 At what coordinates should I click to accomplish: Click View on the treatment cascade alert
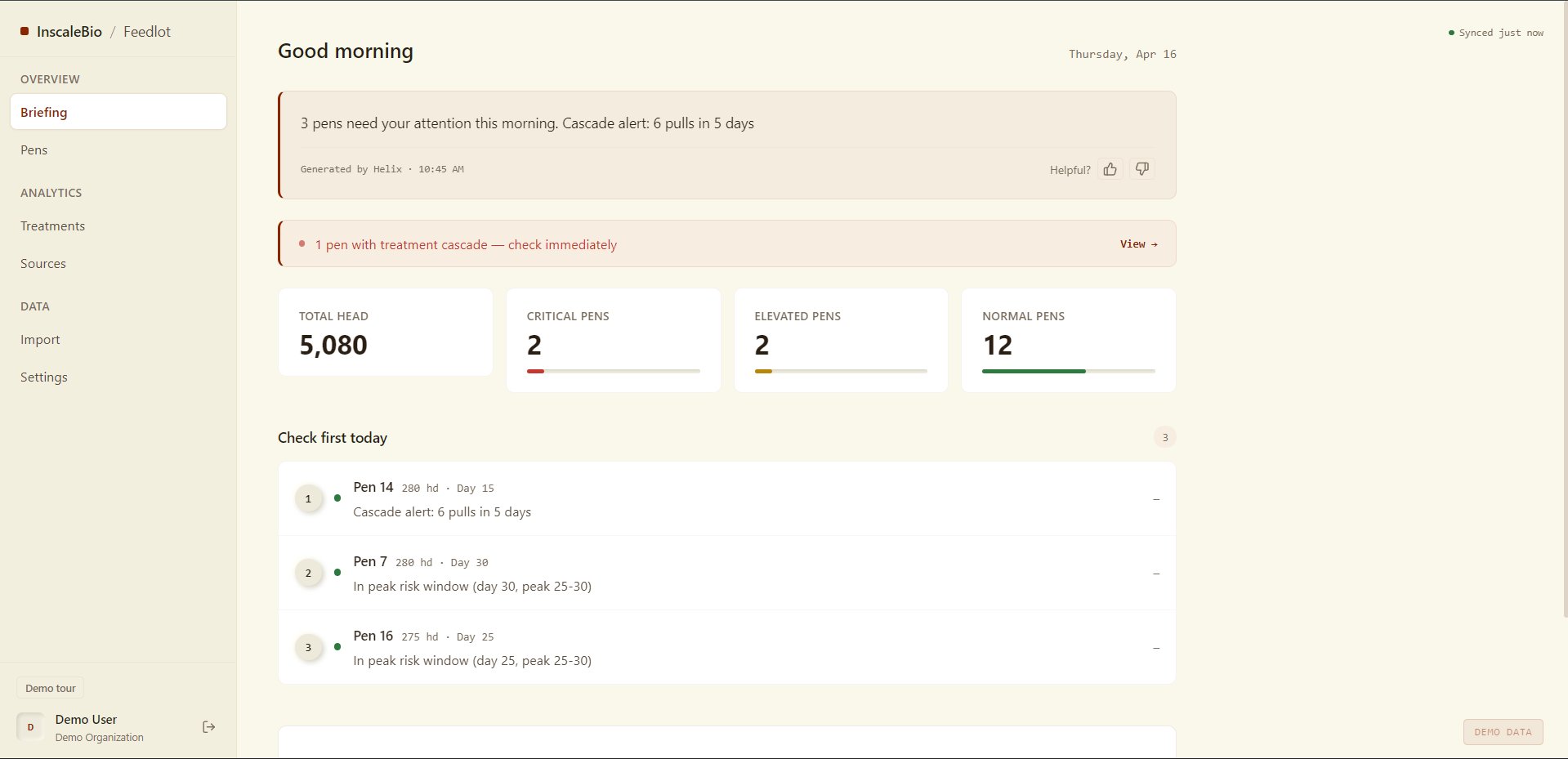point(1138,243)
